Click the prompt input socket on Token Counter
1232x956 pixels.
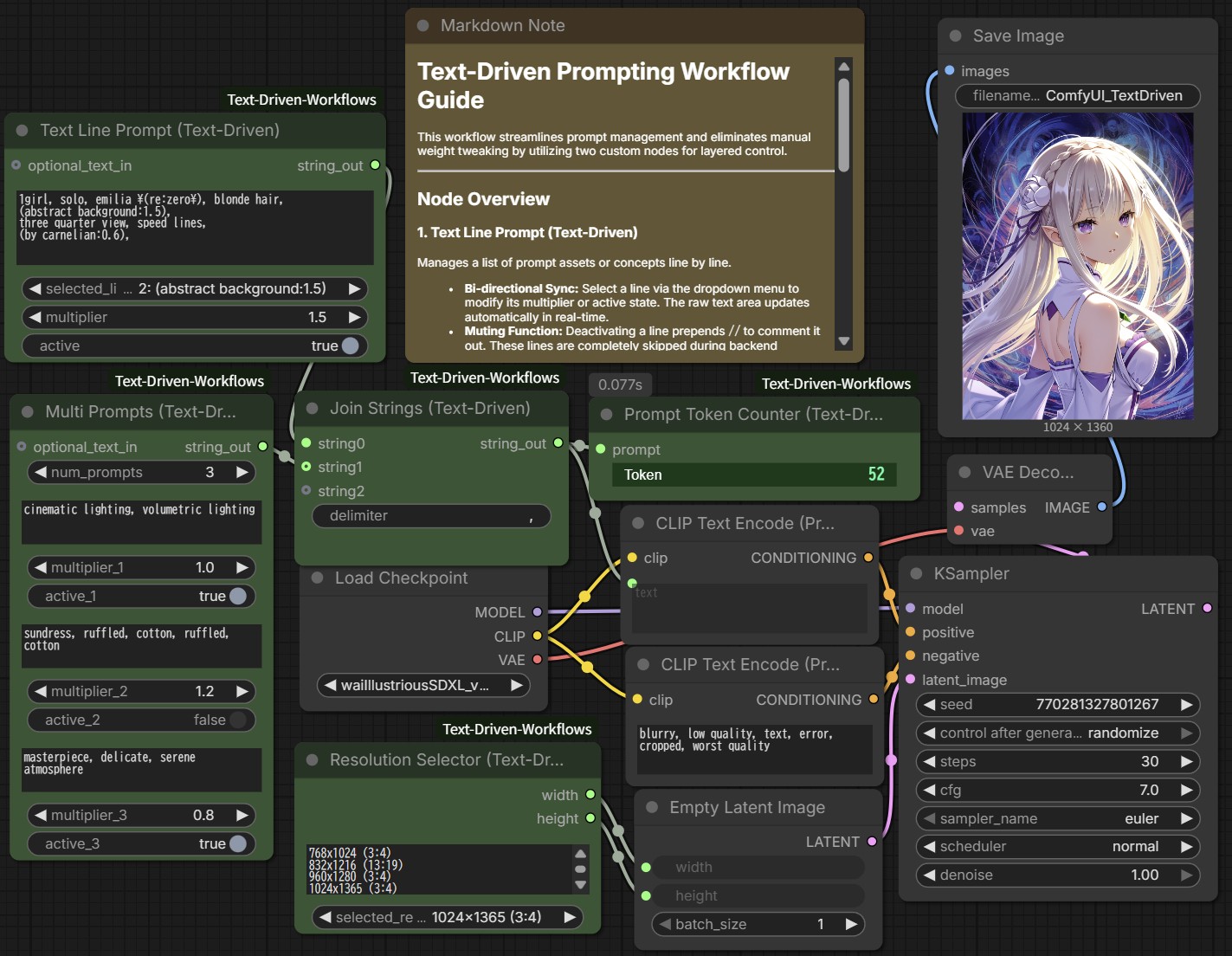pyautogui.click(x=601, y=449)
